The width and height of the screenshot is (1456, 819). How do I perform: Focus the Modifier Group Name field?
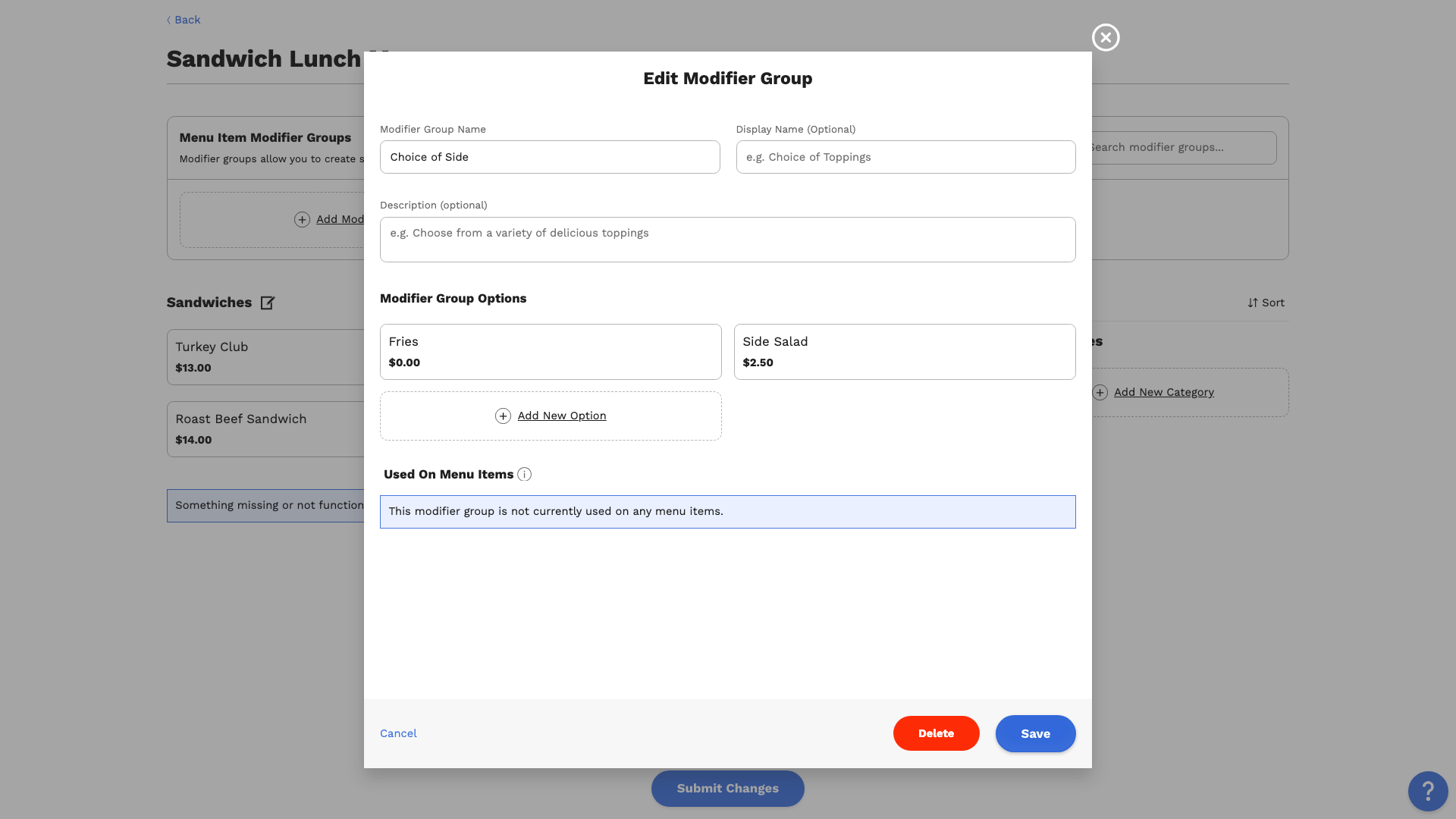click(550, 157)
